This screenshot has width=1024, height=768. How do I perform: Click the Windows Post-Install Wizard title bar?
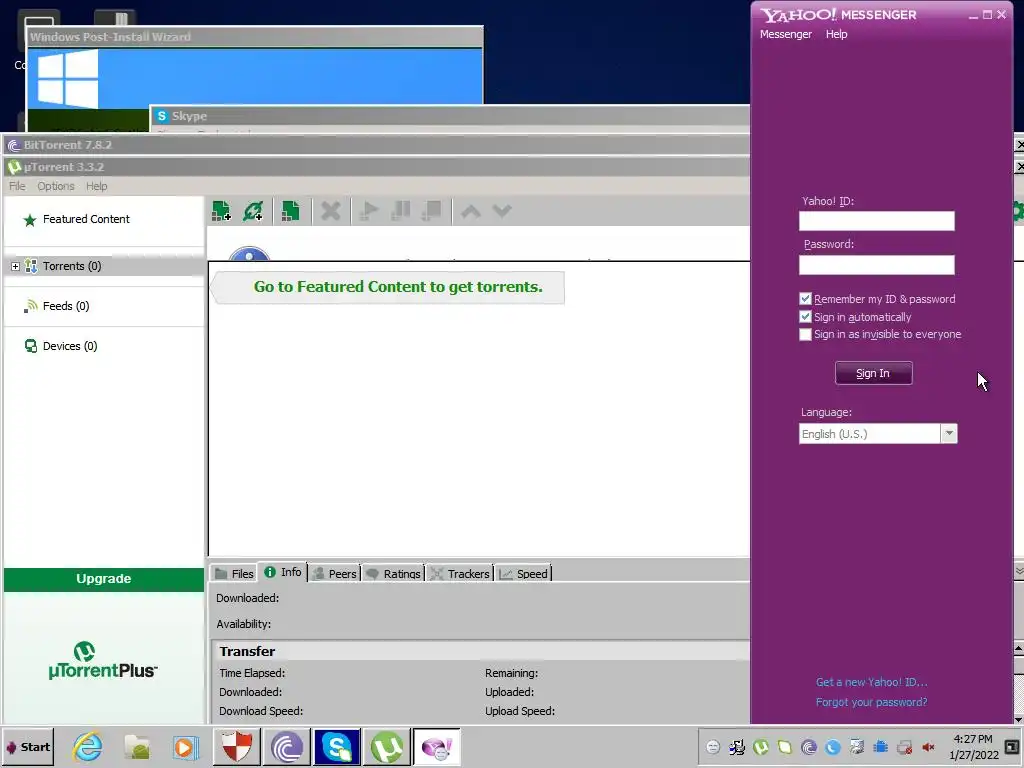pyautogui.click(x=255, y=37)
